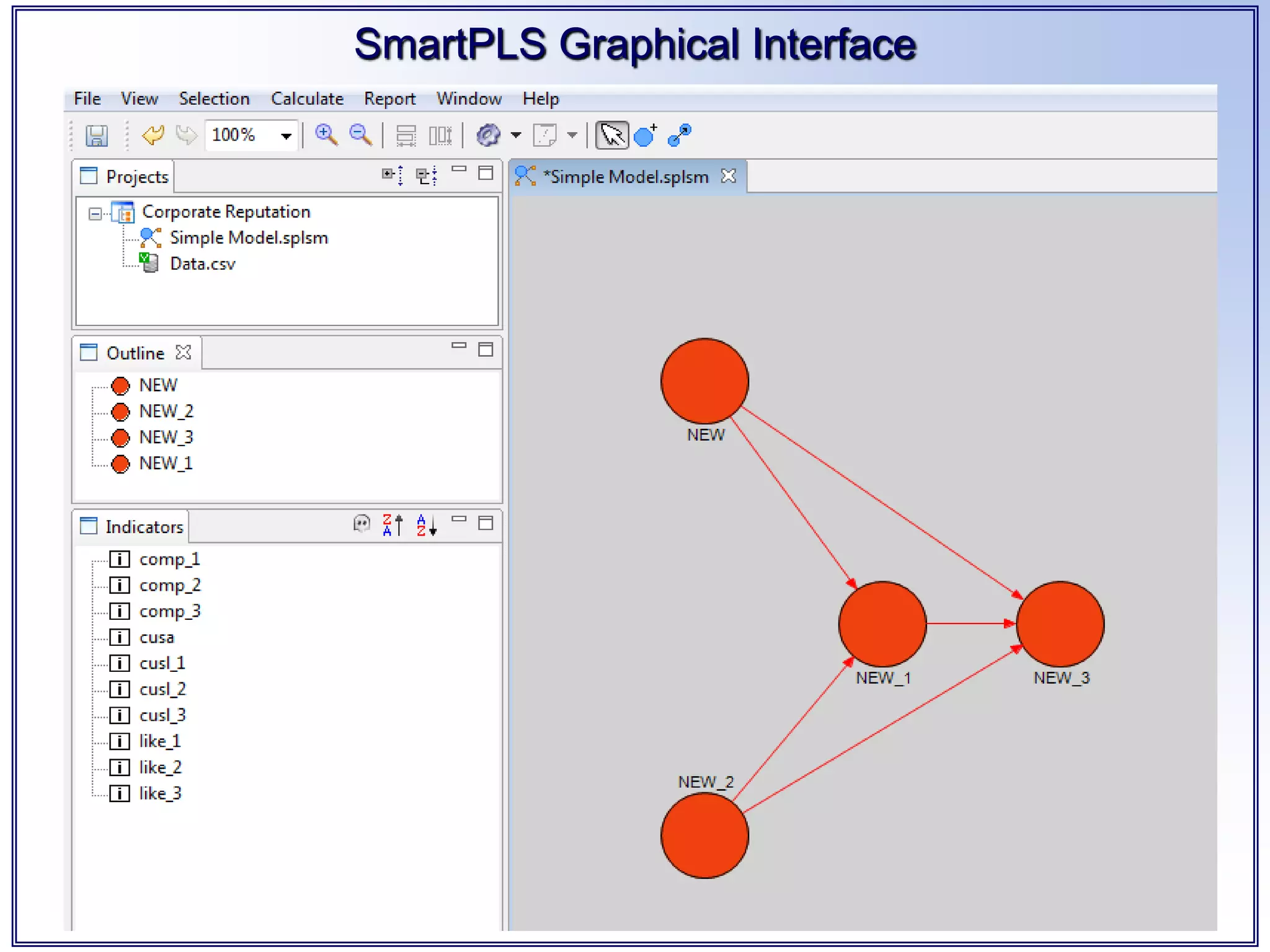The height and width of the screenshot is (952, 1270).
Task: Sort indicators descending with Z-A icon
Action: 392,525
